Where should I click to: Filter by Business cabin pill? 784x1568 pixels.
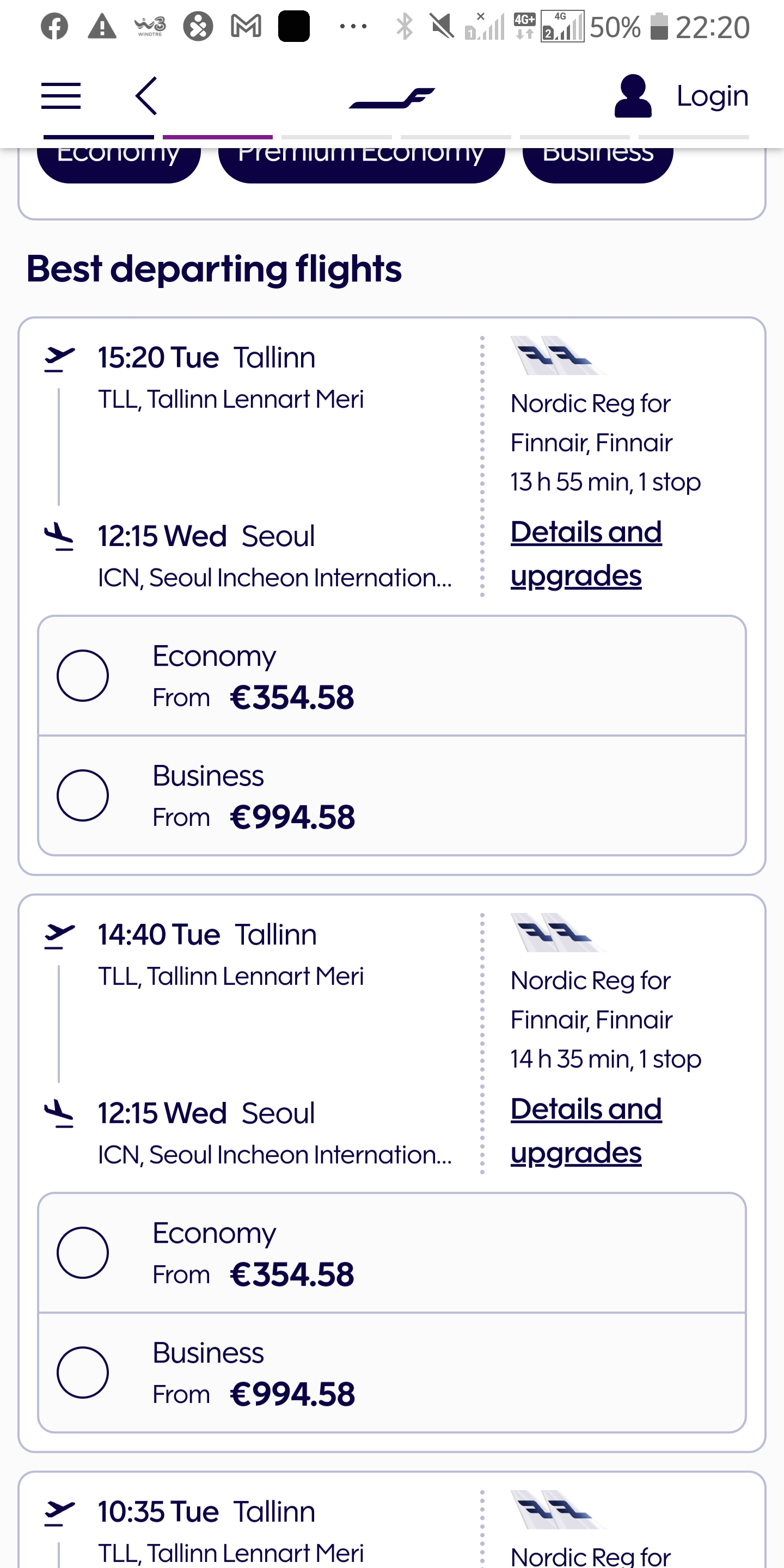[598, 164]
